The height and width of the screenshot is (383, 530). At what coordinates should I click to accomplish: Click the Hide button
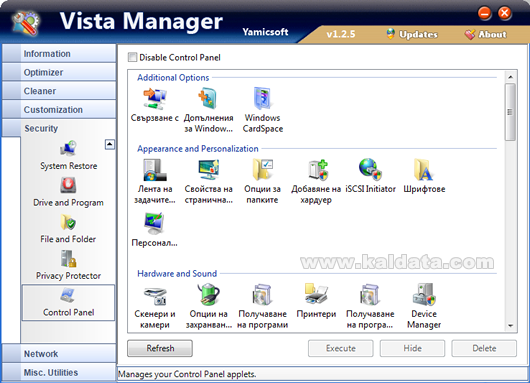click(x=412, y=348)
